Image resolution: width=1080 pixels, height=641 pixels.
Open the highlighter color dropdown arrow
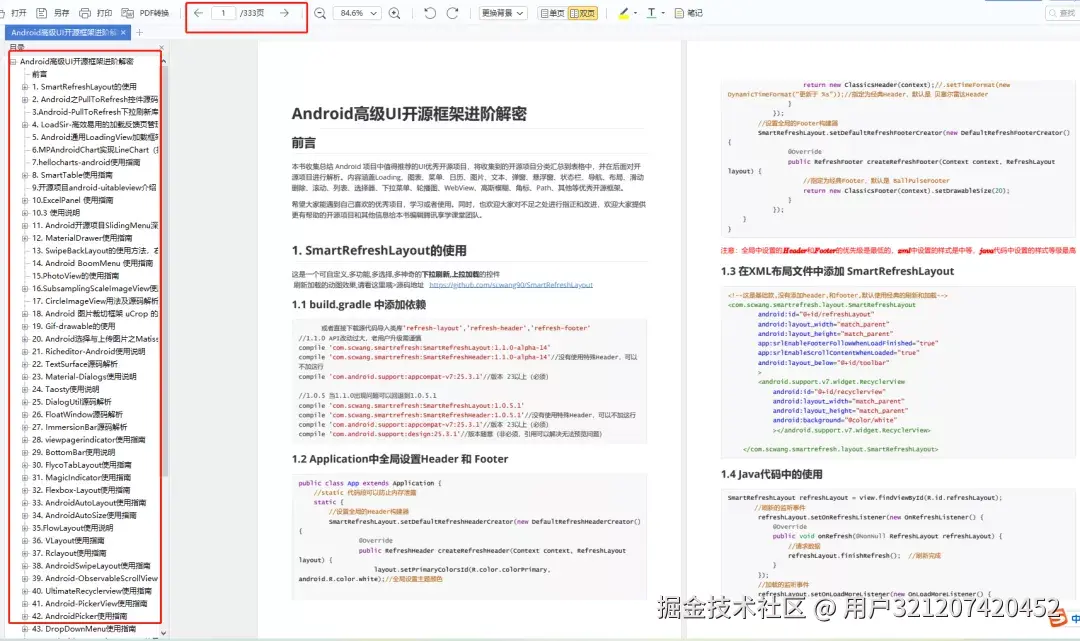[635, 13]
